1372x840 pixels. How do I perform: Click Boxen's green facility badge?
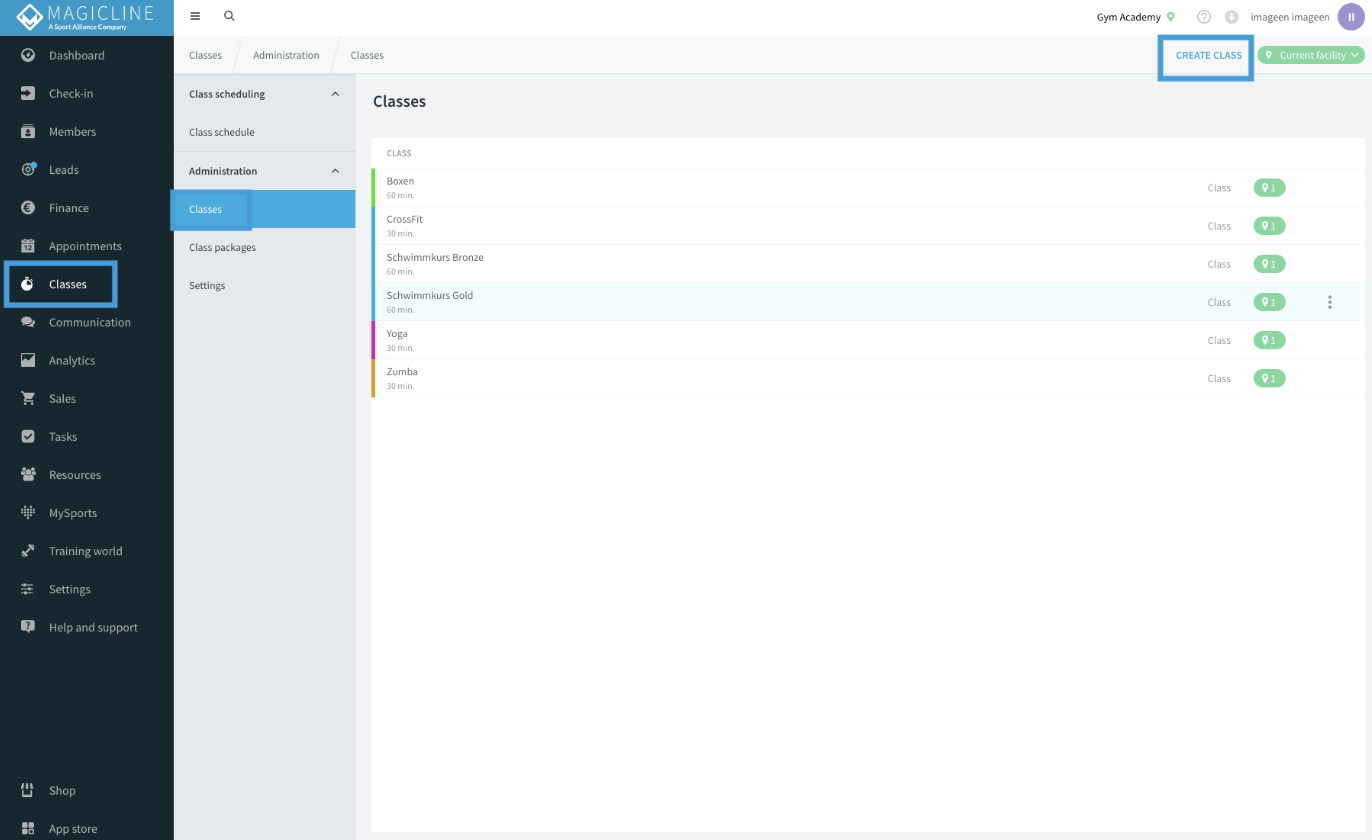[1269, 188]
